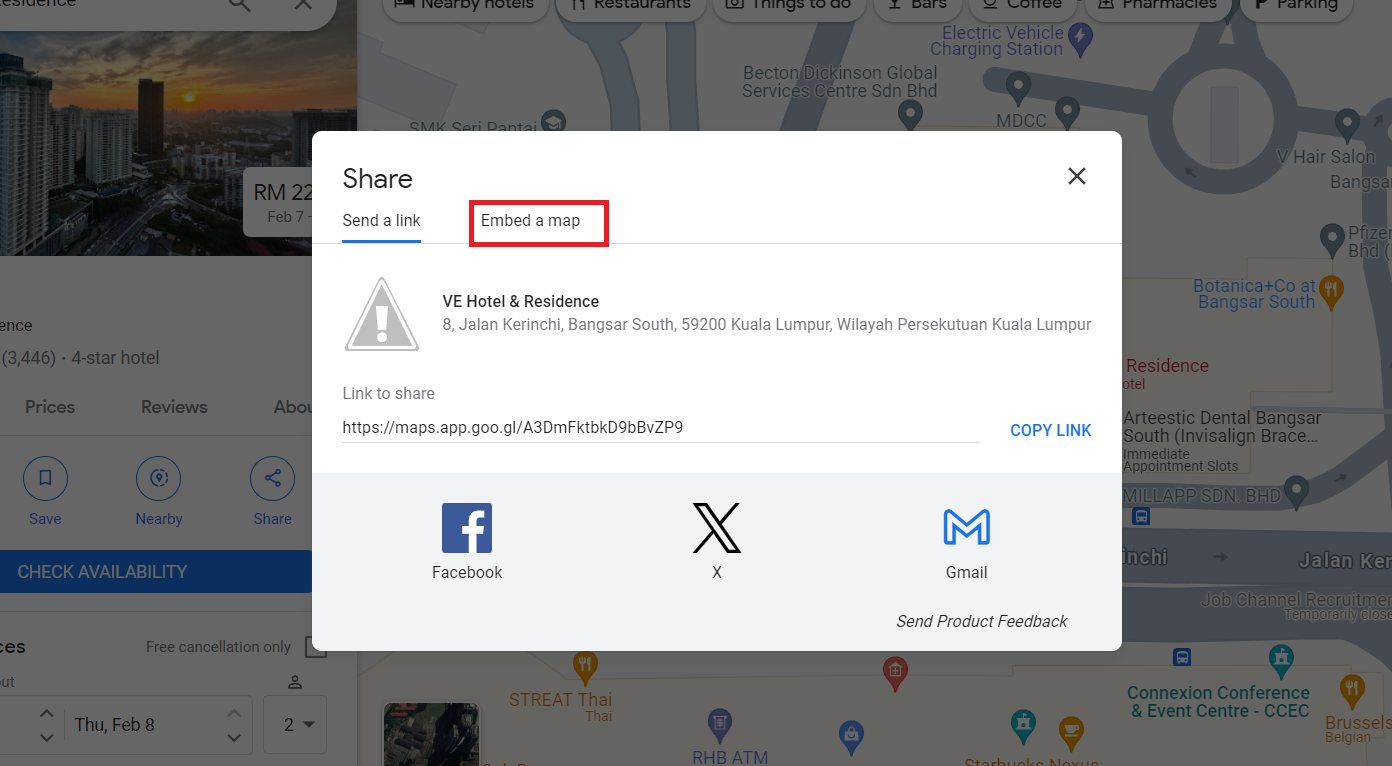The height and width of the screenshot is (766, 1392).
Task: Click the Brussels restaurant pin
Action: (x=1351, y=690)
